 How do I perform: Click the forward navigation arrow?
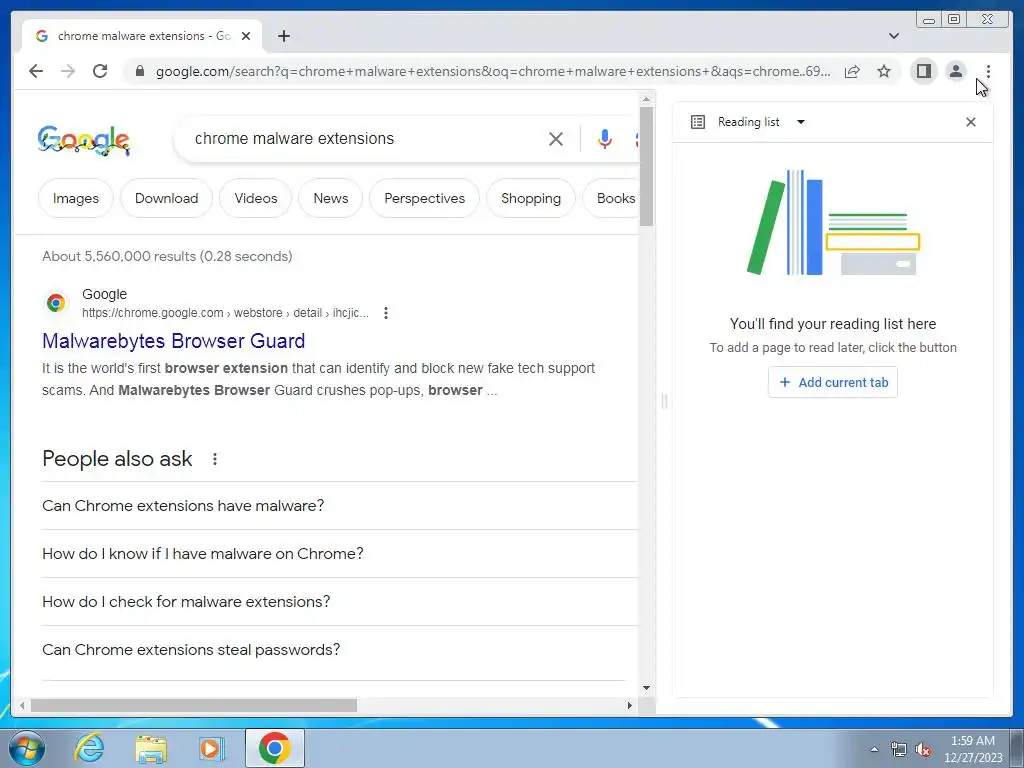click(68, 71)
